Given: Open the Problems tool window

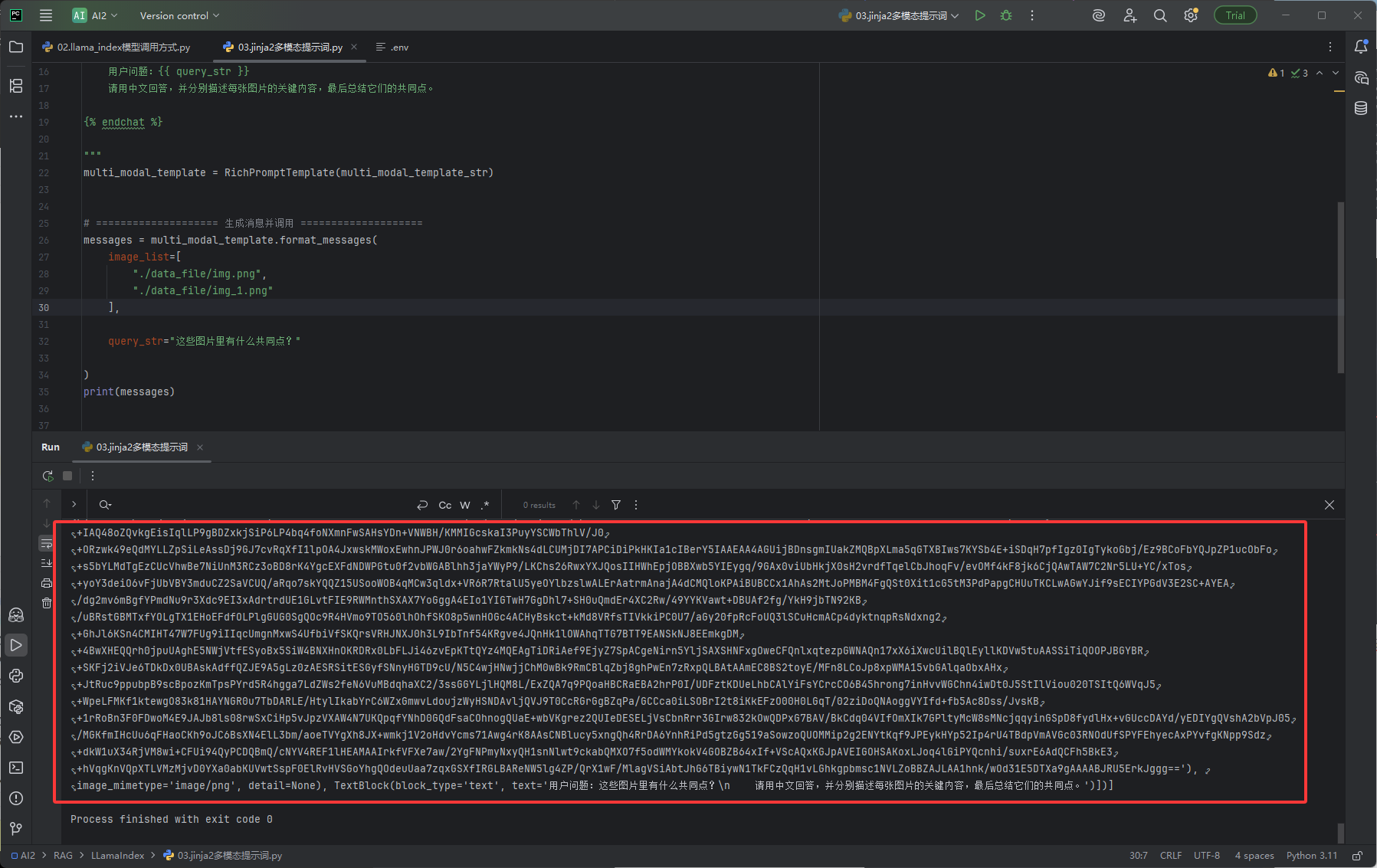Looking at the screenshot, I should coord(16,798).
